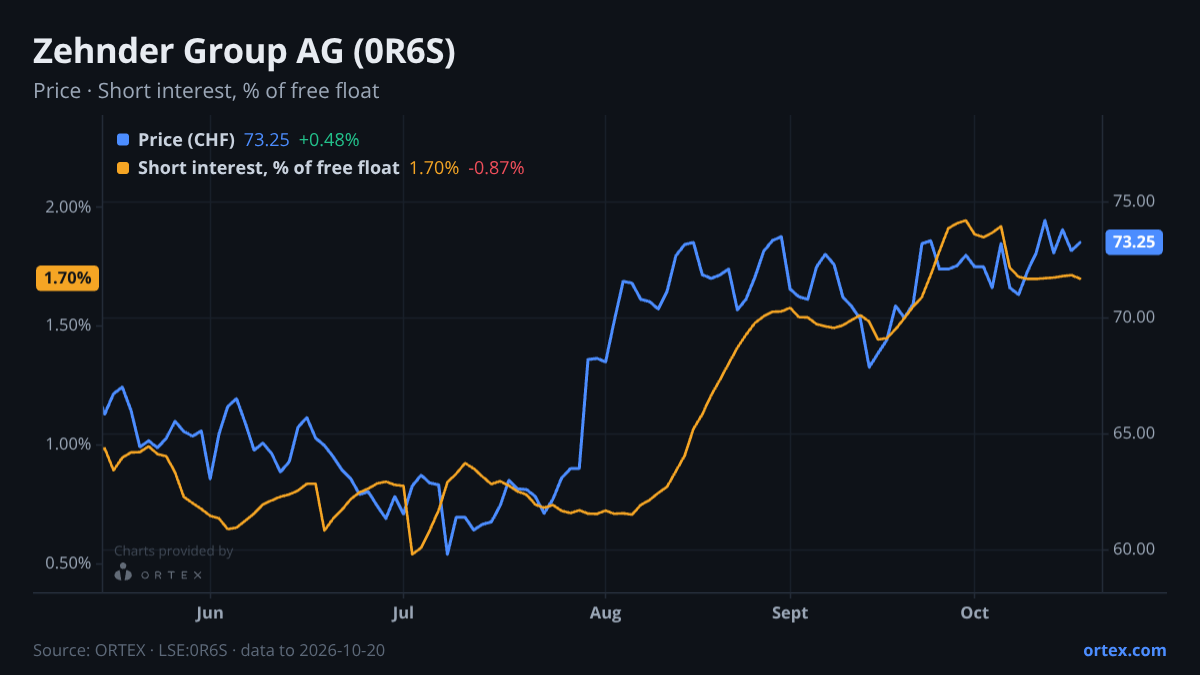Click the 70.00 right axis label

tap(1134, 317)
